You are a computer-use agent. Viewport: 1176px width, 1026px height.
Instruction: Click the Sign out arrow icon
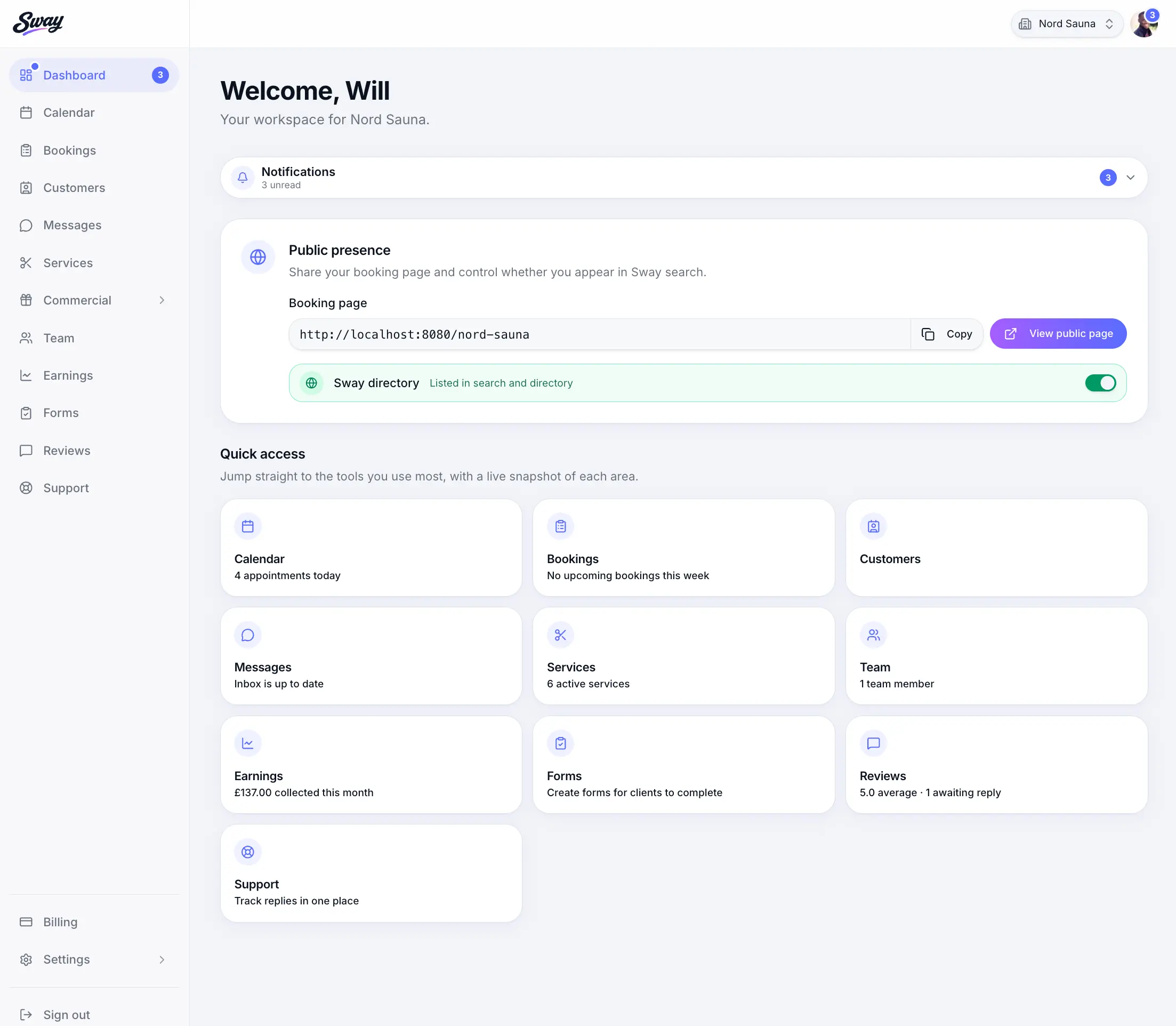click(26, 1015)
